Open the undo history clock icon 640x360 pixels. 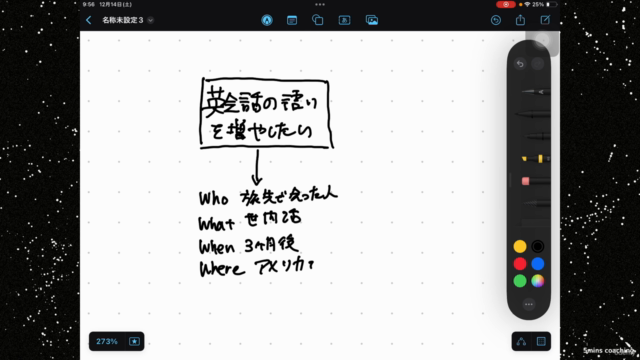496,20
